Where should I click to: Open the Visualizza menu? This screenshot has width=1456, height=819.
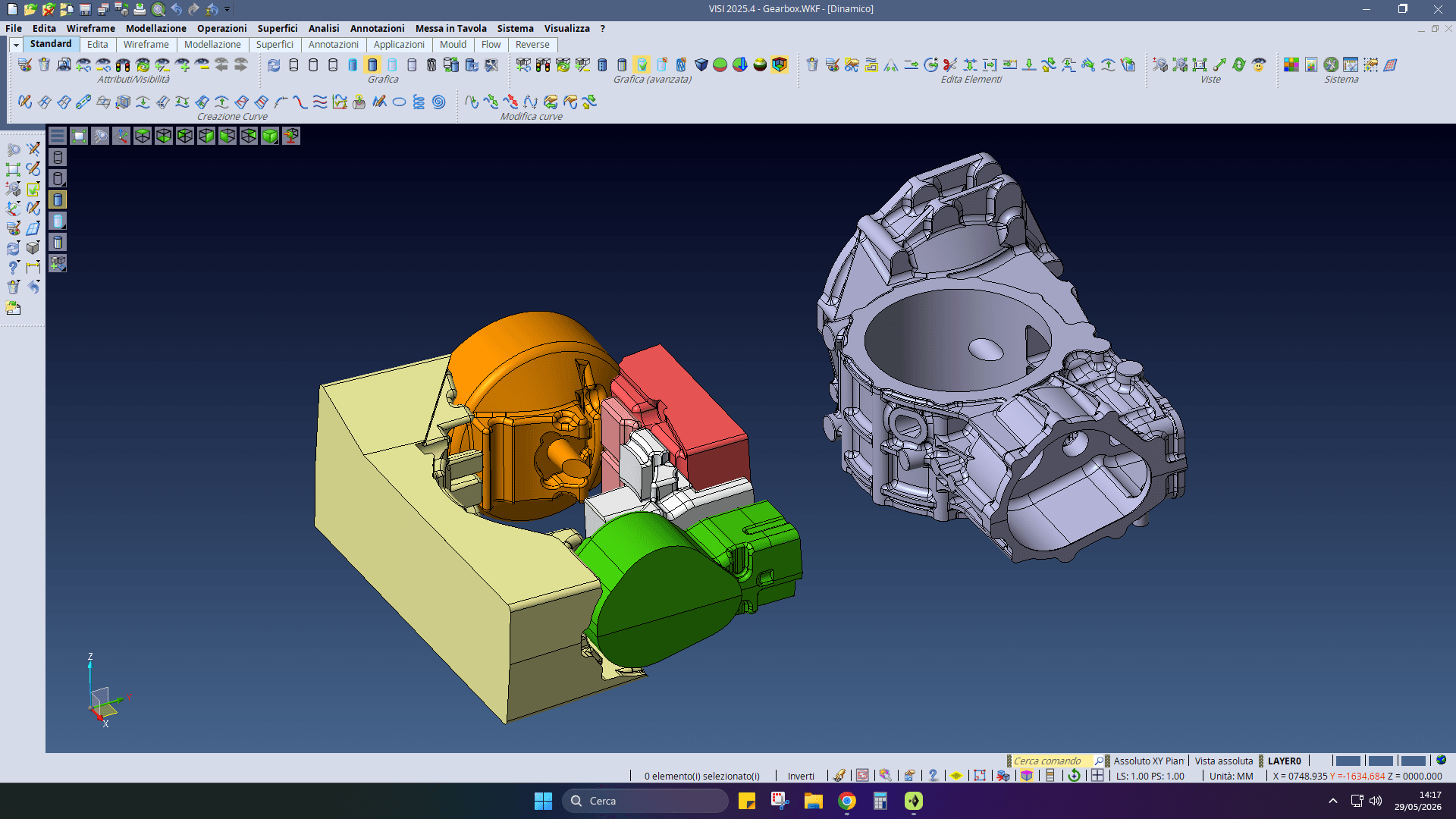pyautogui.click(x=567, y=28)
